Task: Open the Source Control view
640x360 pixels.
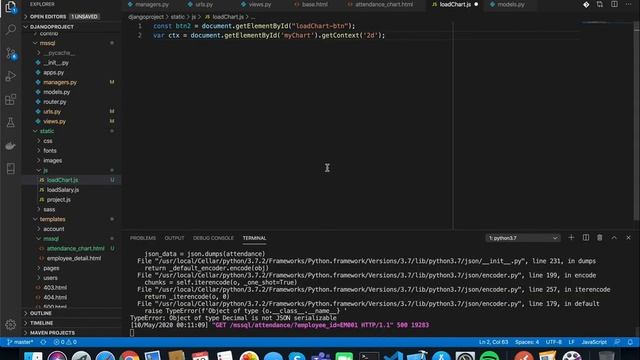Action: pyautogui.click(x=11, y=53)
